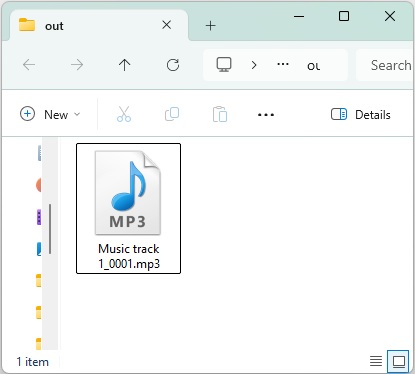Select the 'out' breadcrumb segment
This screenshot has width=415, height=374.
click(314, 66)
